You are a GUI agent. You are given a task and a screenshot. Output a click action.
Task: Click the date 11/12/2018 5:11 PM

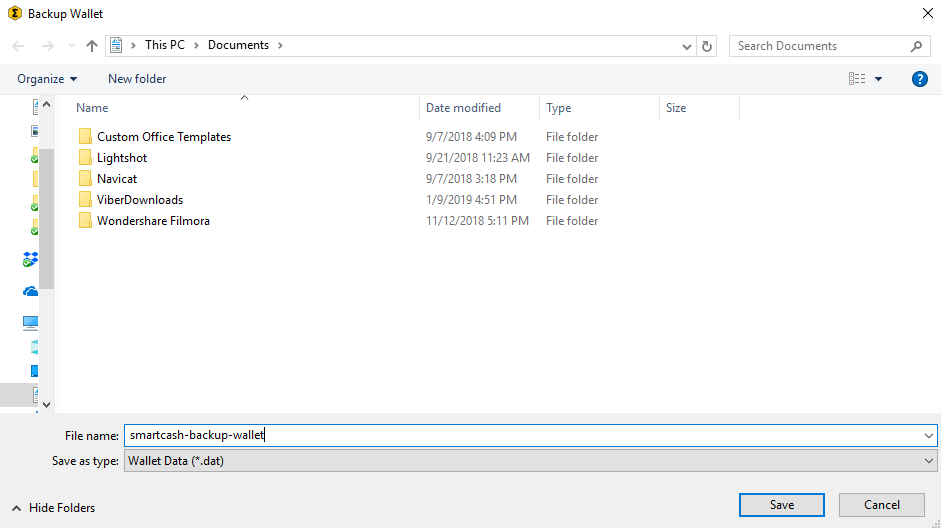tap(477, 221)
